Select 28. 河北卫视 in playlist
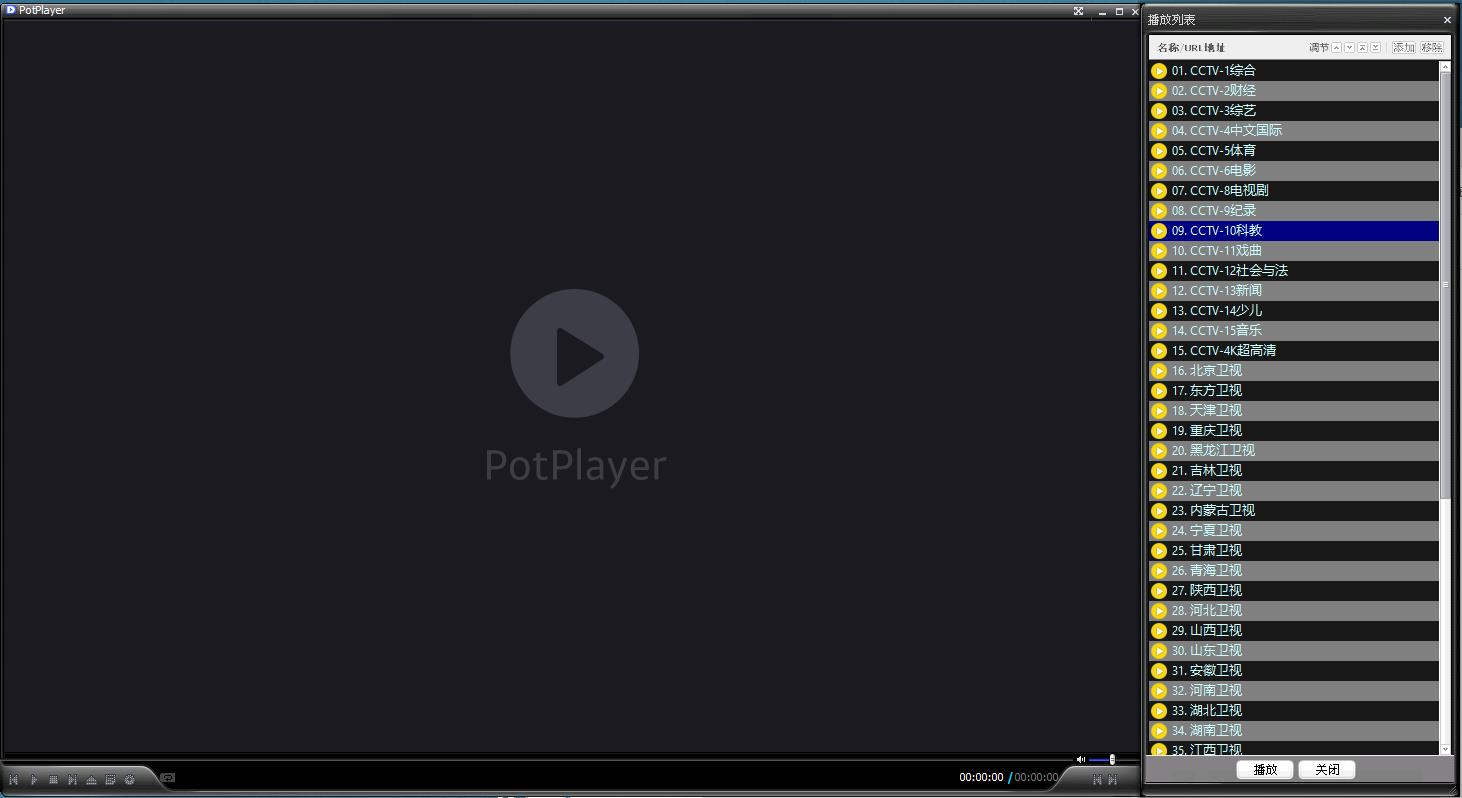Viewport: 1462px width, 798px height. pyautogui.click(x=1294, y=611)
